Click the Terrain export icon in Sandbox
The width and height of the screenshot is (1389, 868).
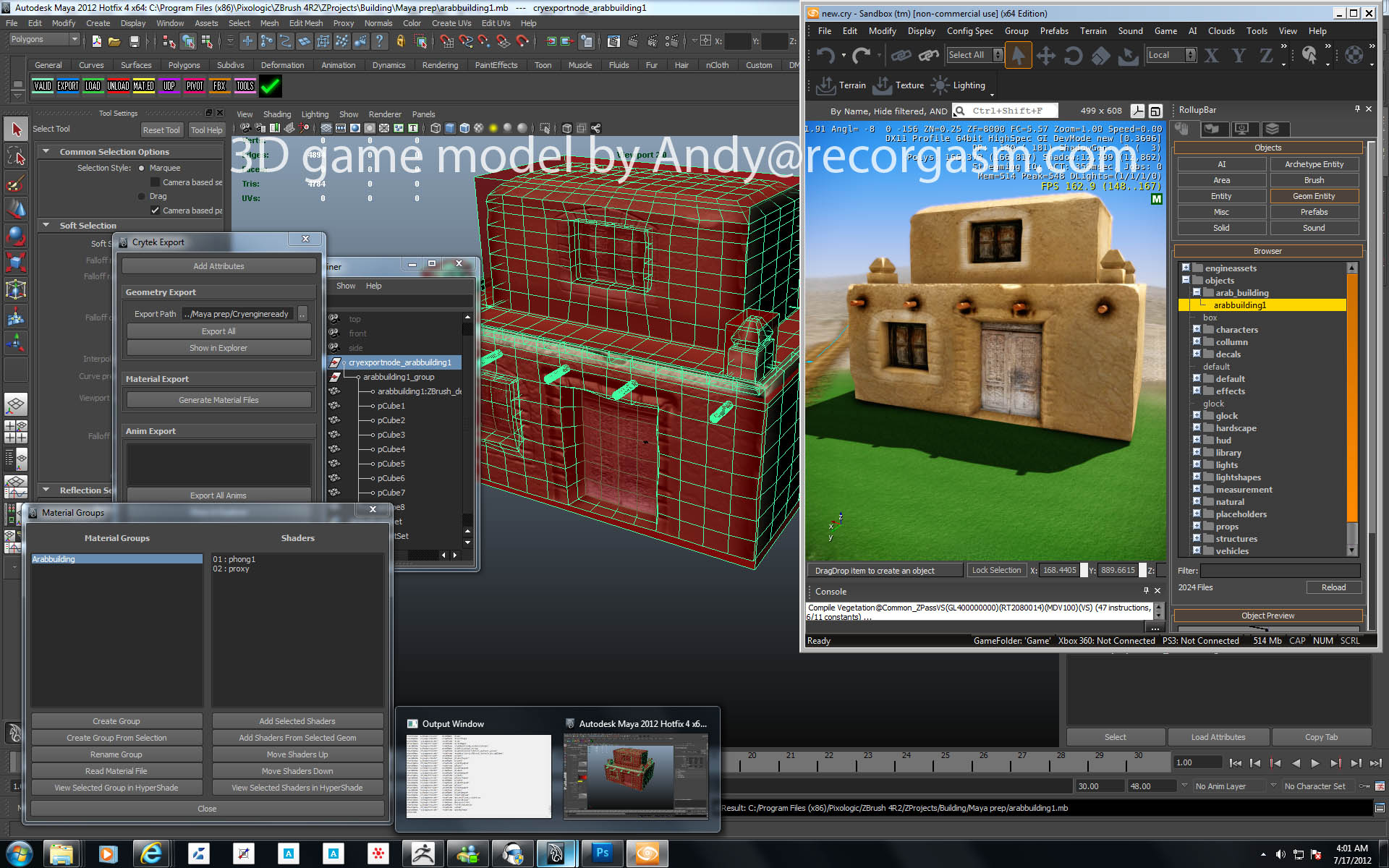tap(826, 85)
